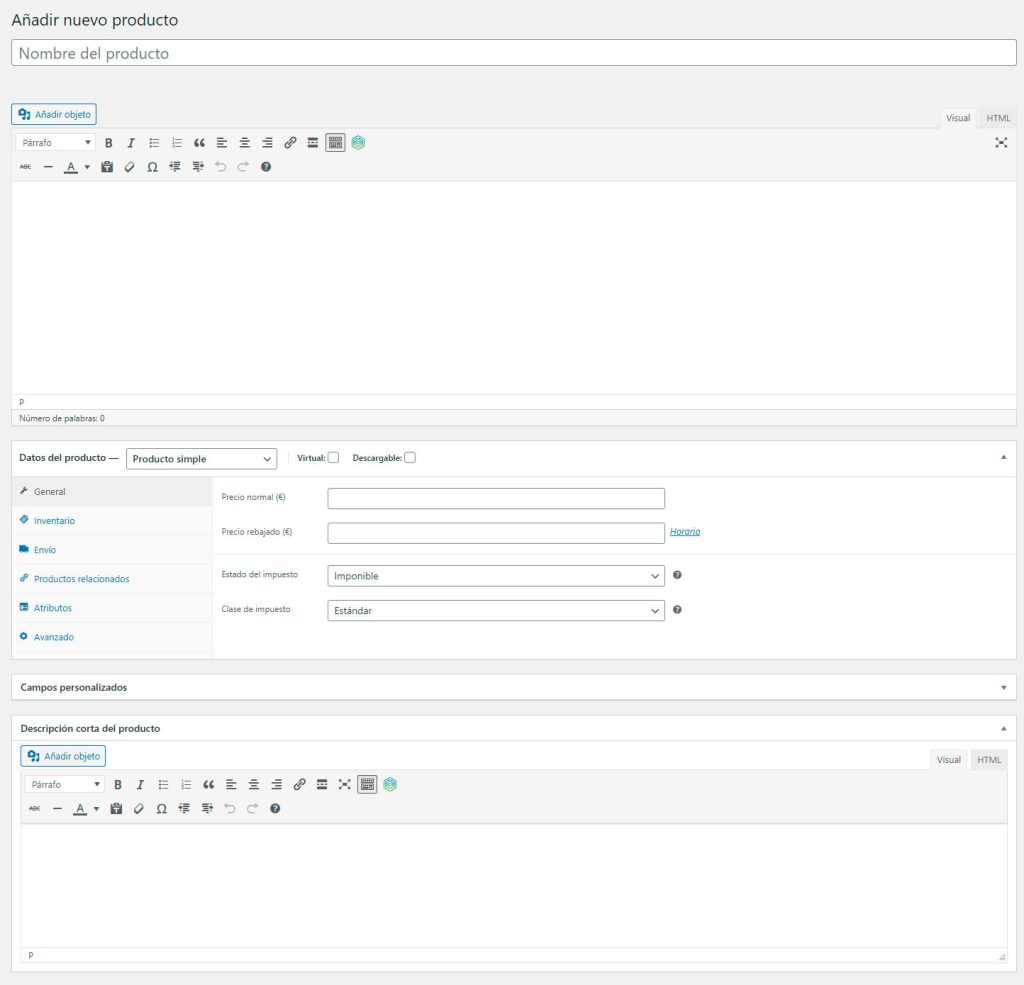Apply strikethrough in main editor
Image resolution: width=1024 pixels, height=985 pixels.
tap(25, 167)
